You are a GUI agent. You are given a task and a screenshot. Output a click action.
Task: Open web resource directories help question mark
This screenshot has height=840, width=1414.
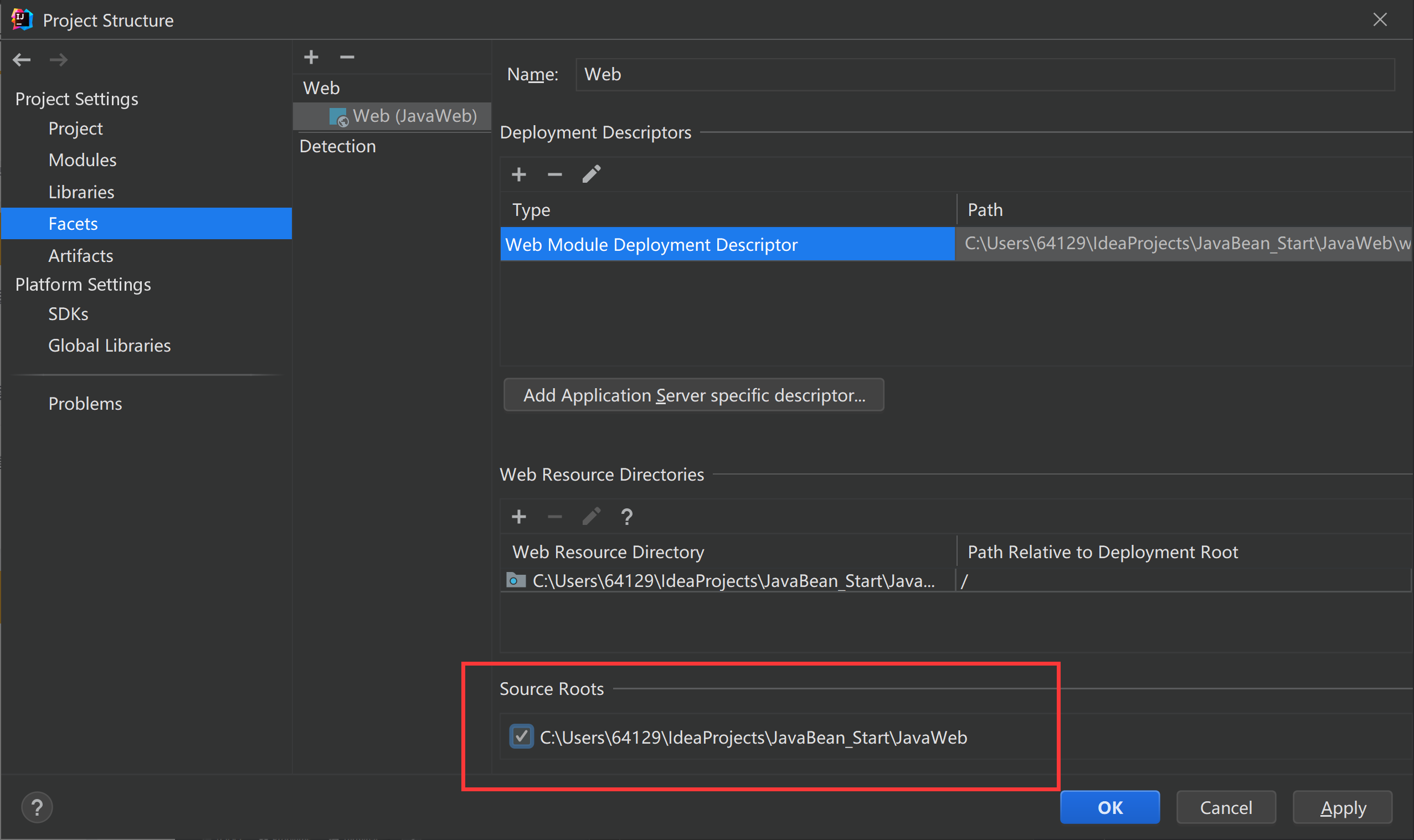tap(626, 516)
